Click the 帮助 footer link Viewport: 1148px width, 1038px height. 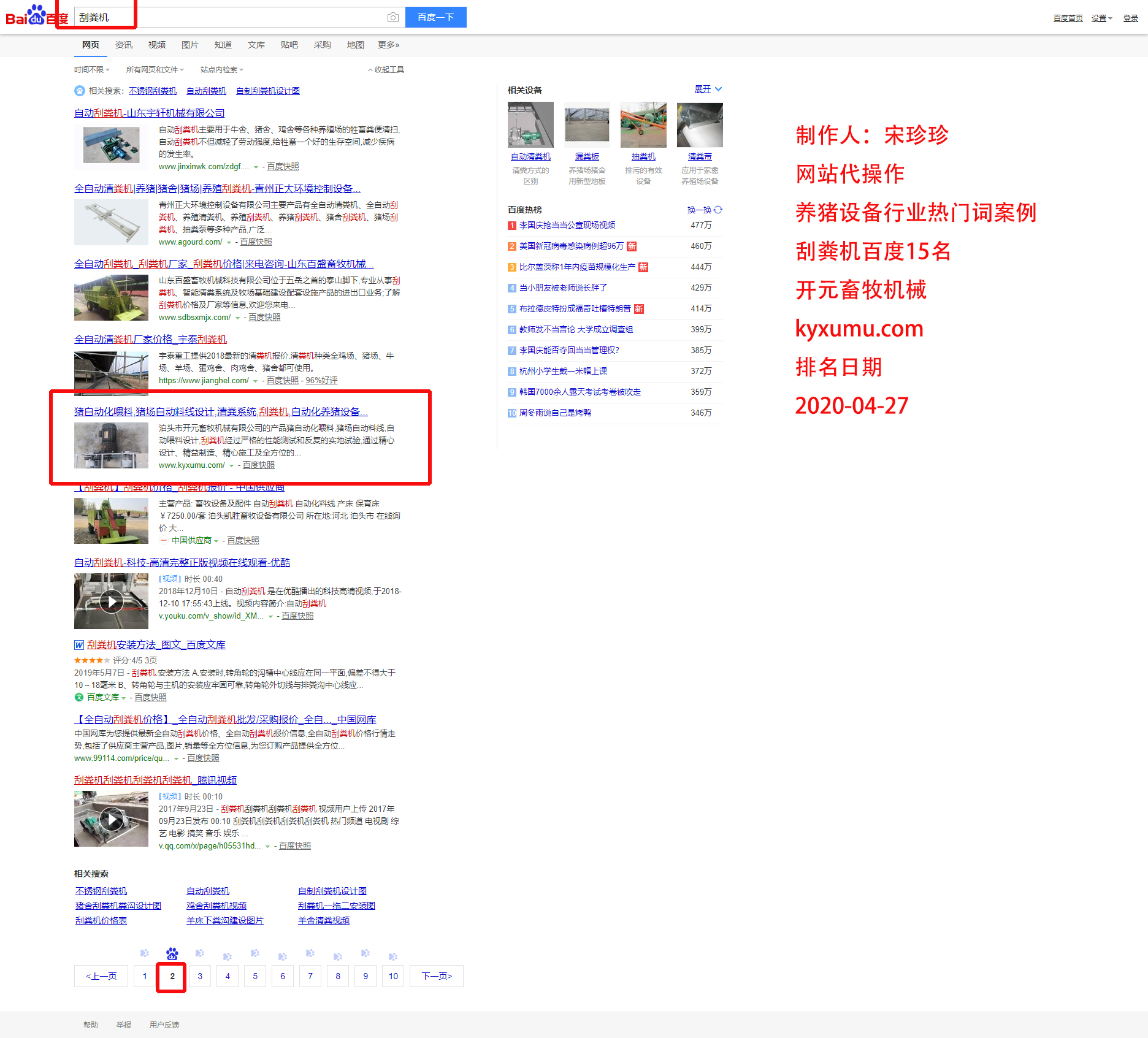(91, 1025)
